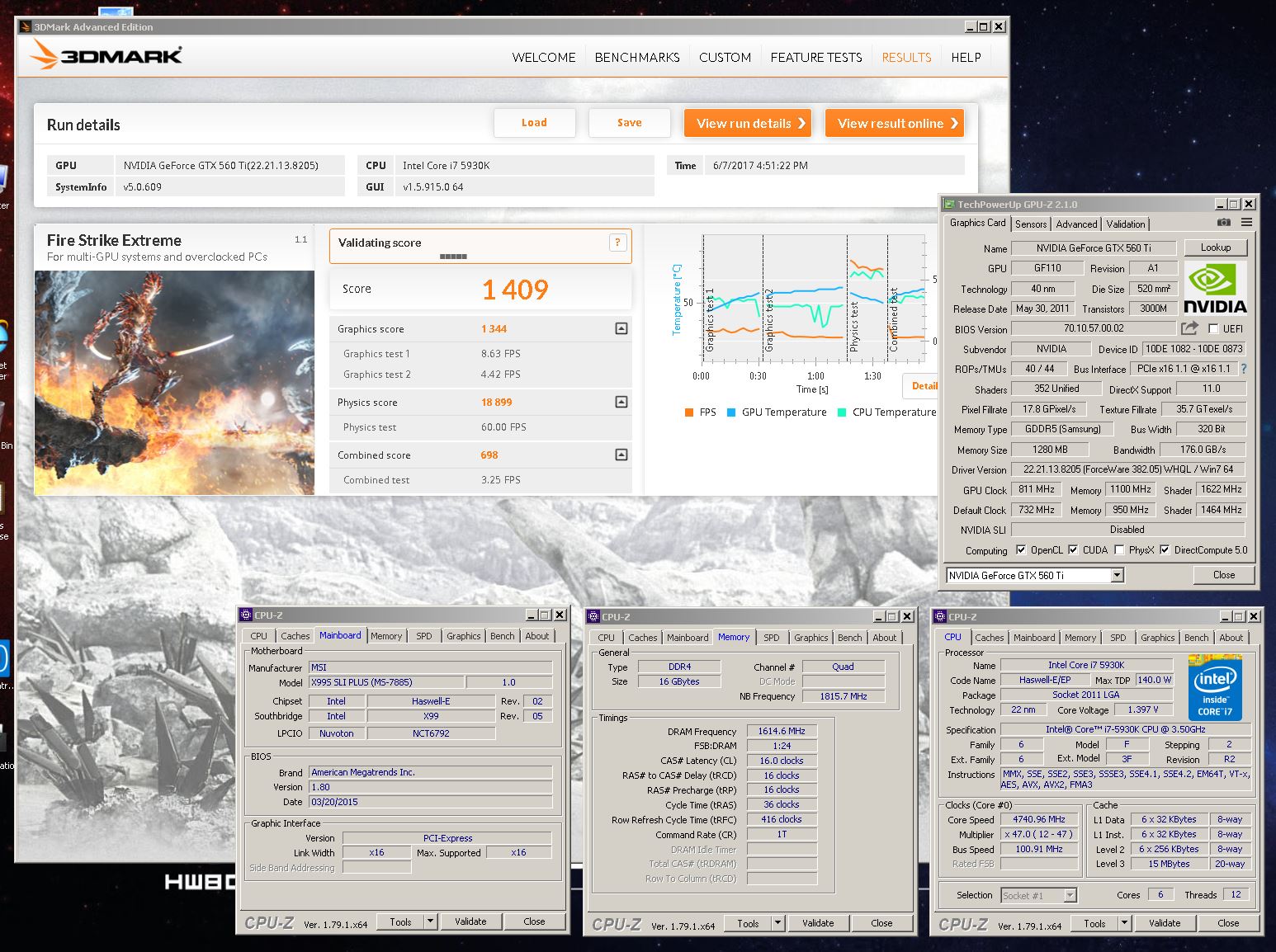Click the Core Speed value 4740.96 MHz

coord(1039,819)
